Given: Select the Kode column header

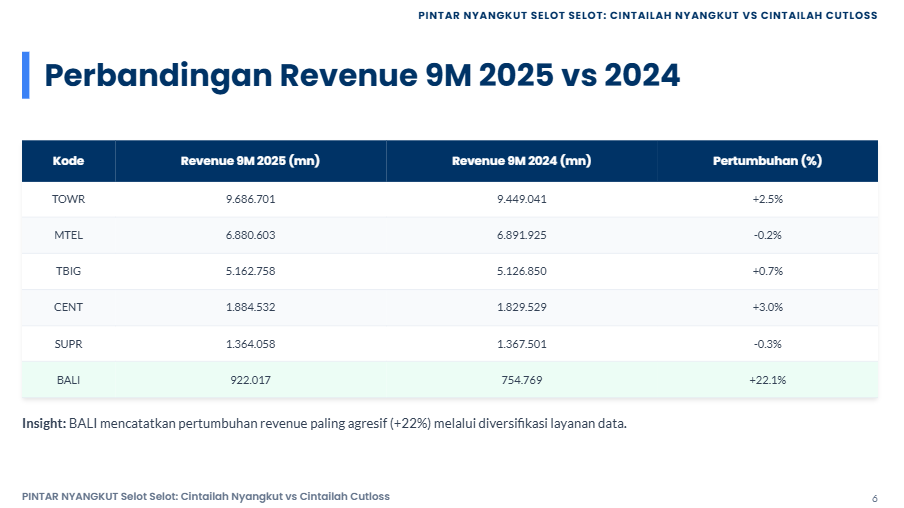Looking at the screenshot, I should click(x=69, y=161).
